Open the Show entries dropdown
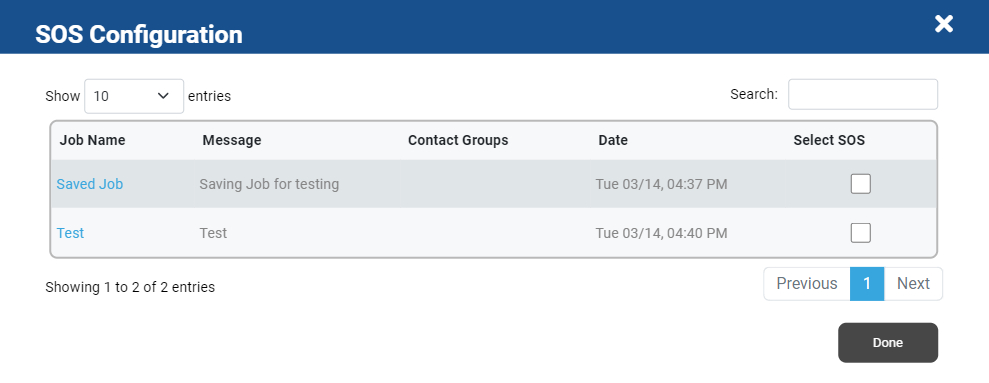Viewport: 989px width, 383px height. (x=134, y=96)
